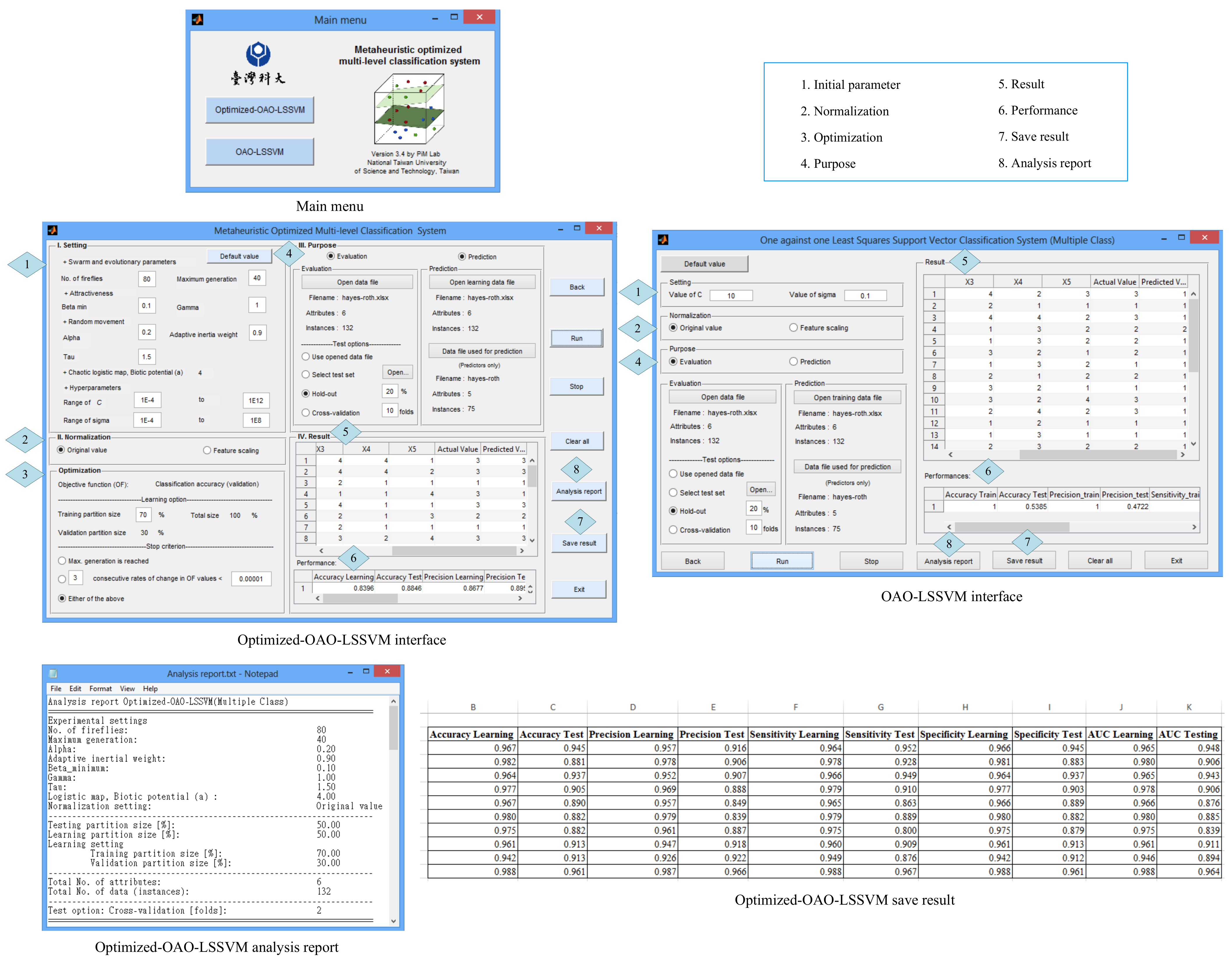
Task: Select Cross-validation test option in Optimized window
Action: [306, 413]
